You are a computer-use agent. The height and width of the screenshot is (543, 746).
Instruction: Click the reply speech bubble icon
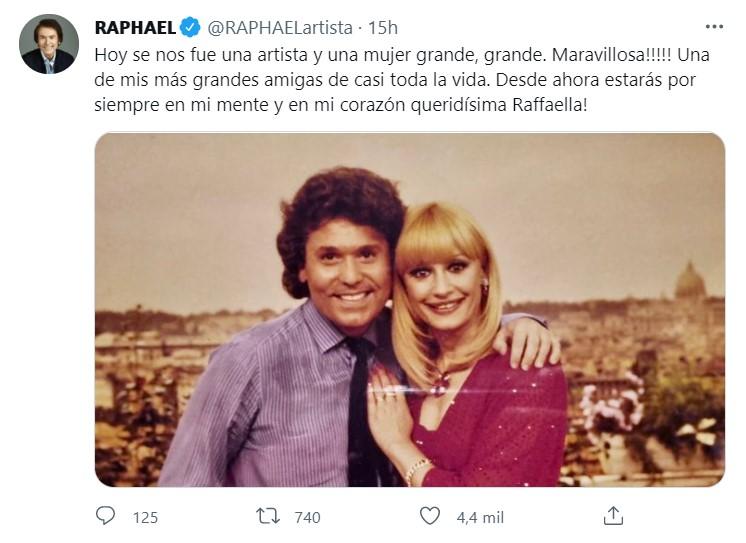pos(105,516)
